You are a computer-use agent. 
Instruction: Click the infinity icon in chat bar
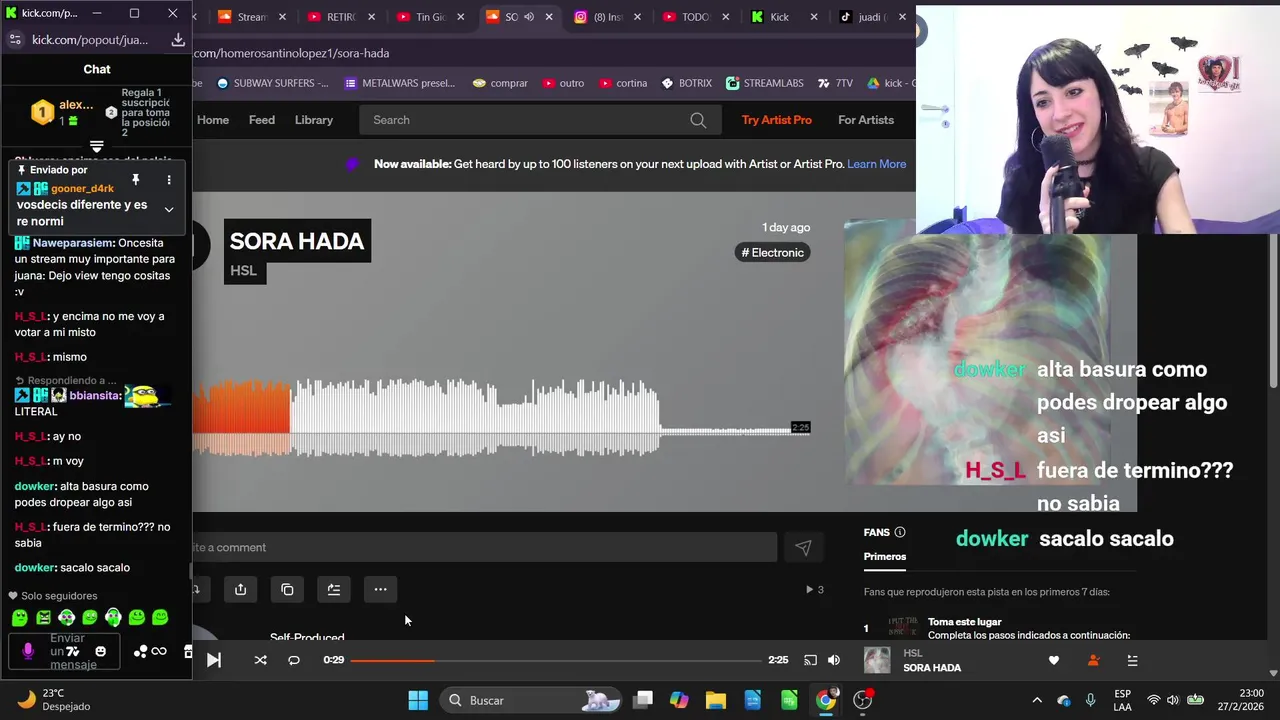click(159, 652)
